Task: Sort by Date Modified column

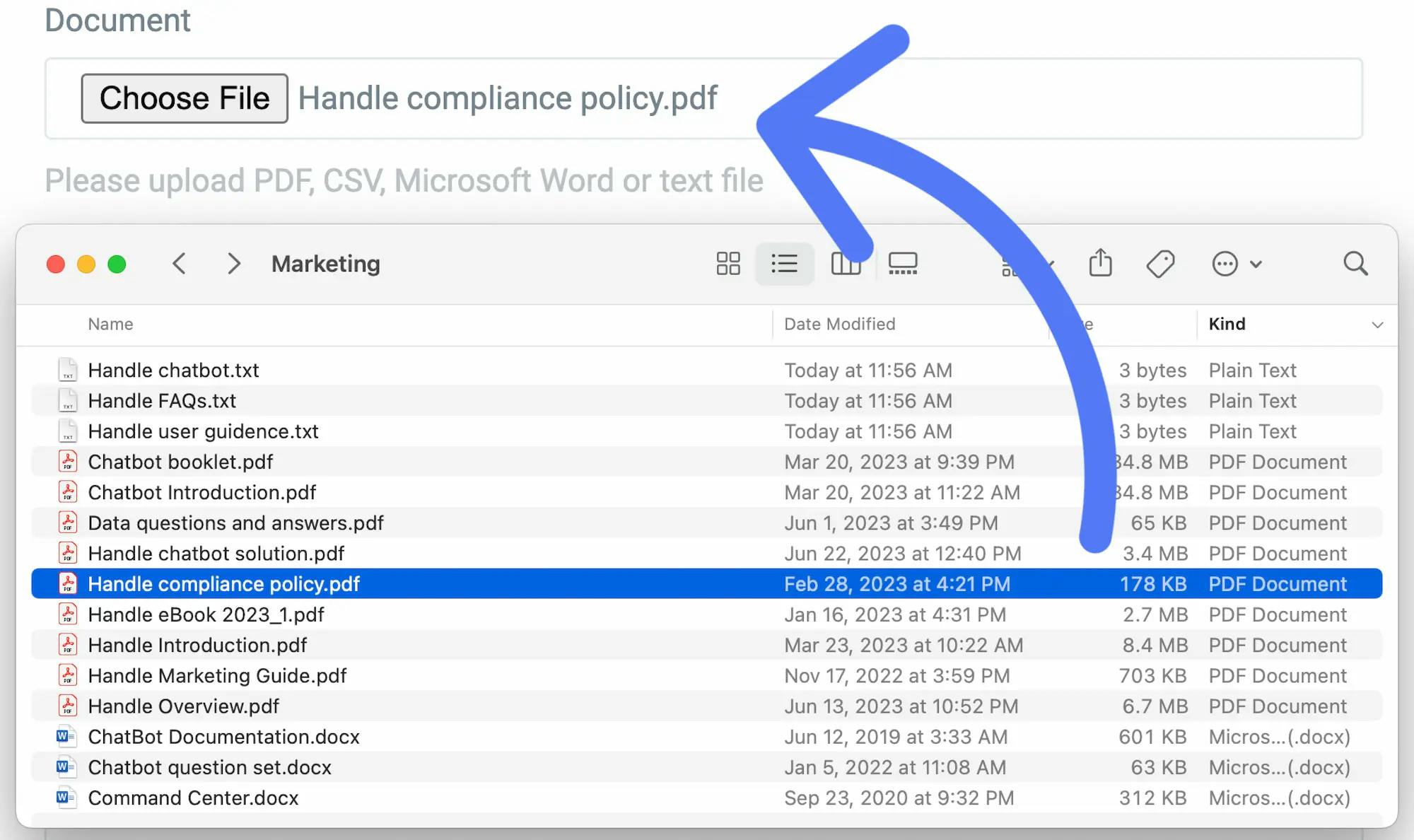Action: point(839,323)
